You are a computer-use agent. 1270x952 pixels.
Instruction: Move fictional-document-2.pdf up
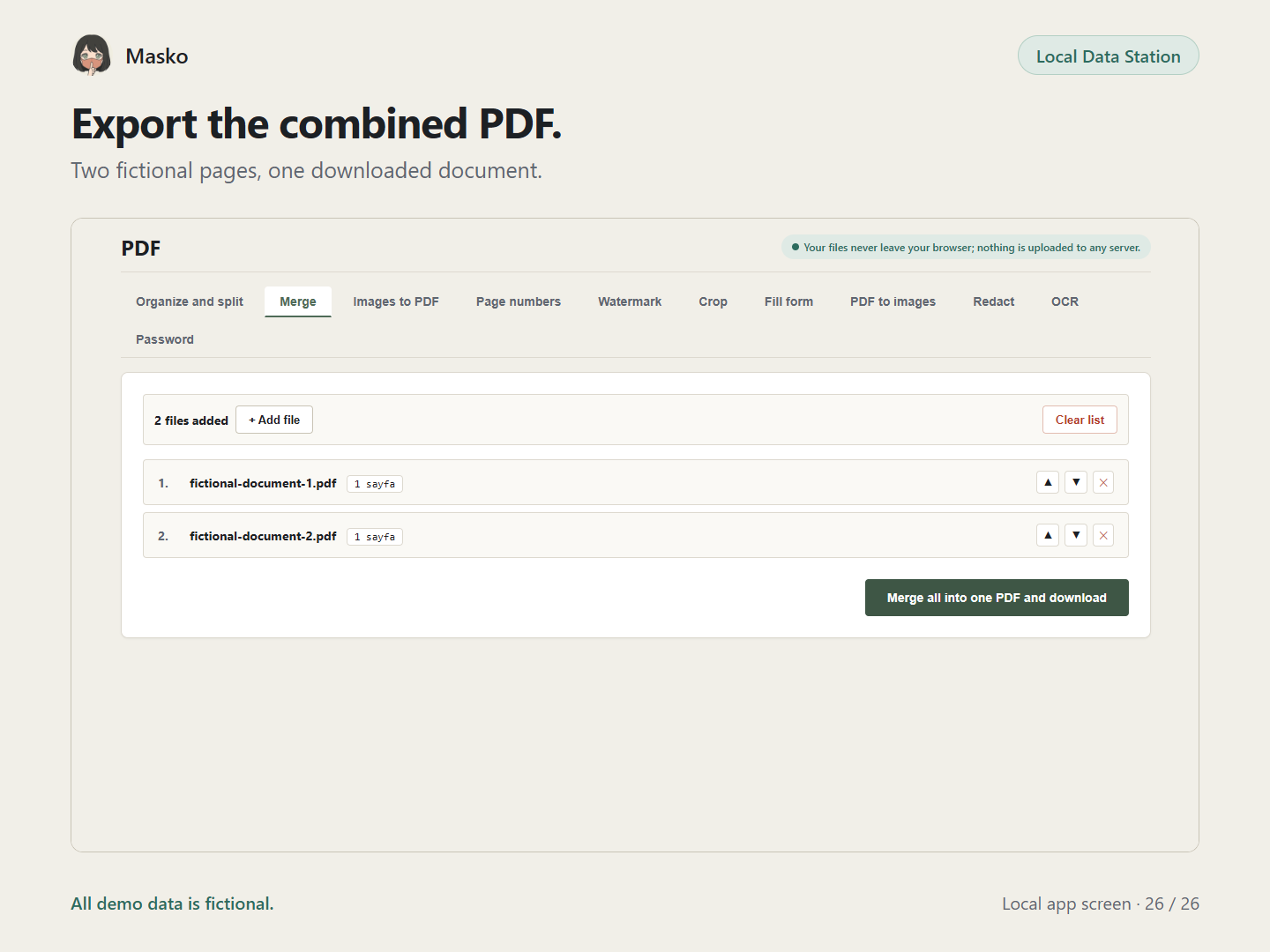tap(1048, 535)
